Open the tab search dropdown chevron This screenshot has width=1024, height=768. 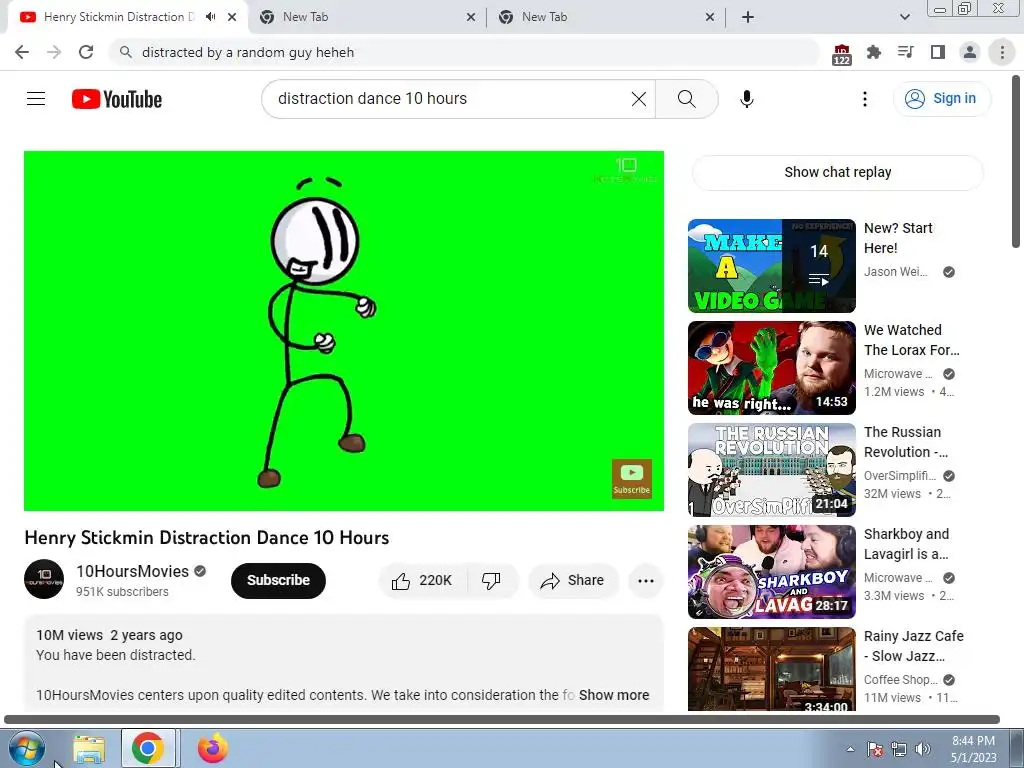pos(904,17)
